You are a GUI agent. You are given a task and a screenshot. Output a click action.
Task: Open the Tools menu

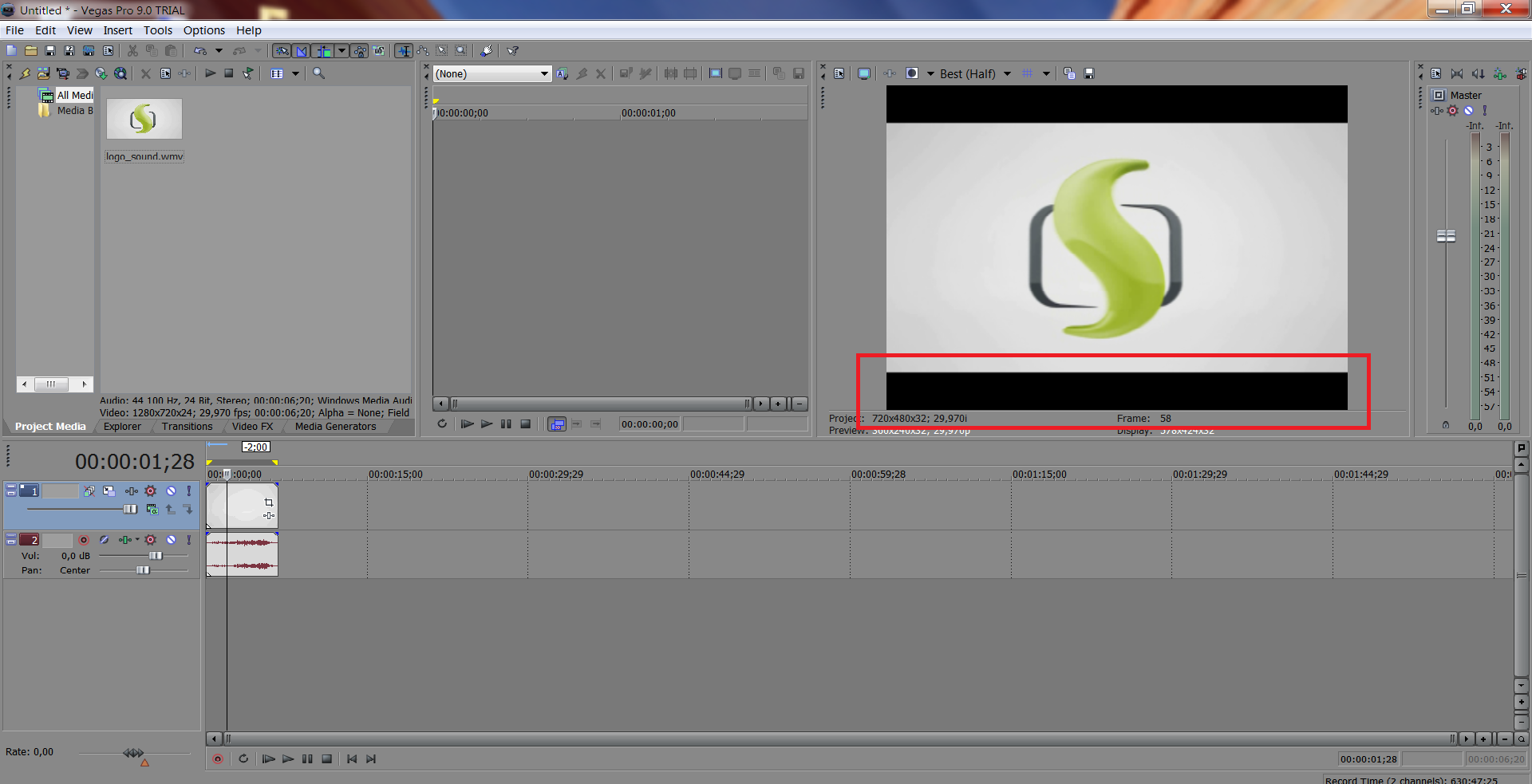point(158,30)
